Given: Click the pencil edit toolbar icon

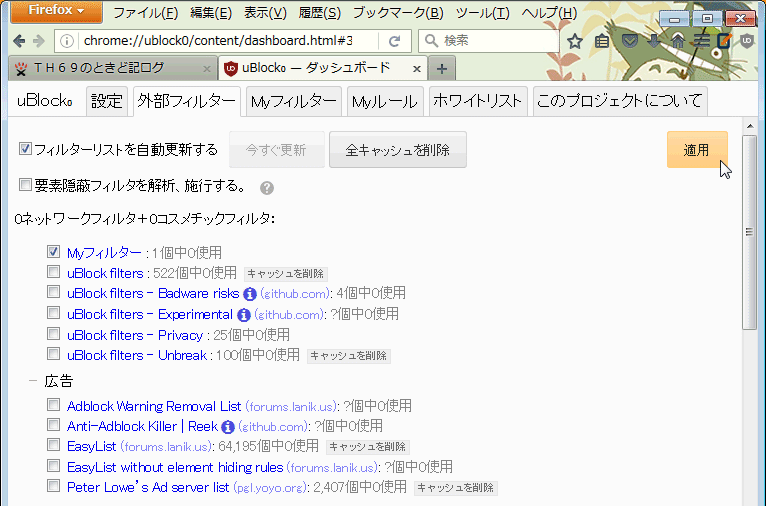Looking at the screenshot, I should tap(724, 41).
